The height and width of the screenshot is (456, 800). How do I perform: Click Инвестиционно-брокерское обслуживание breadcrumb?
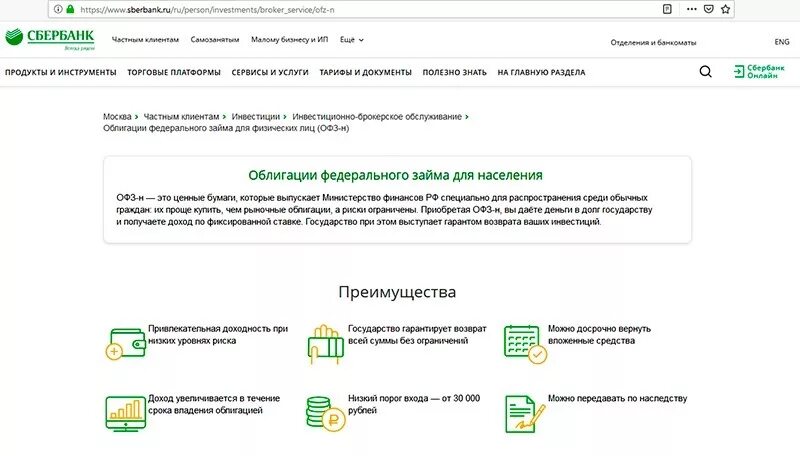coord(377,117)
